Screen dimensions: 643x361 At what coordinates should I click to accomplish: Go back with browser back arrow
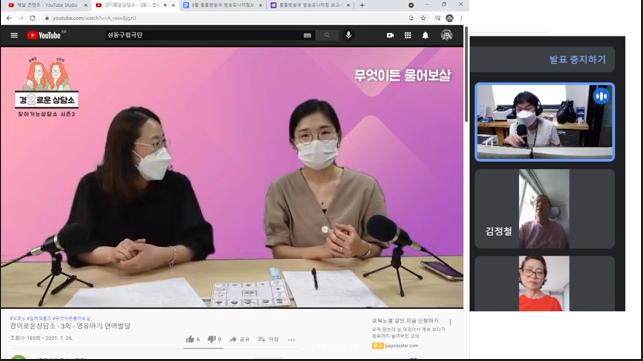[x=9, y=18]
